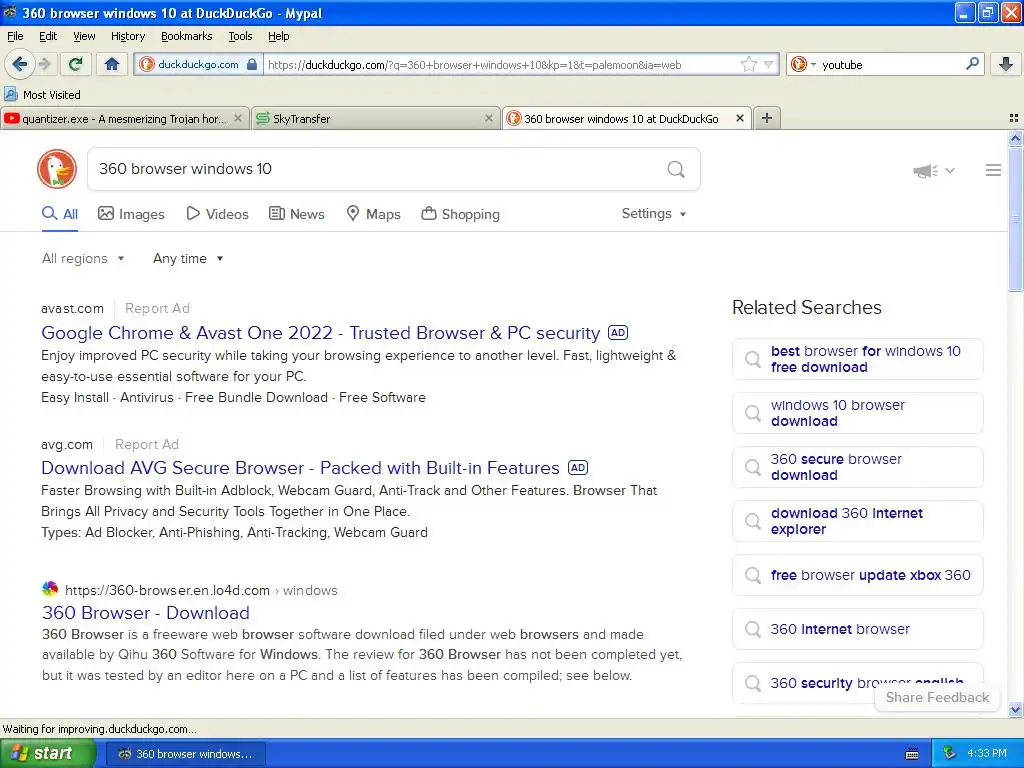Switch to Videos results
The height and width of the screenshot is (768, 1024).
click(217, 214)
